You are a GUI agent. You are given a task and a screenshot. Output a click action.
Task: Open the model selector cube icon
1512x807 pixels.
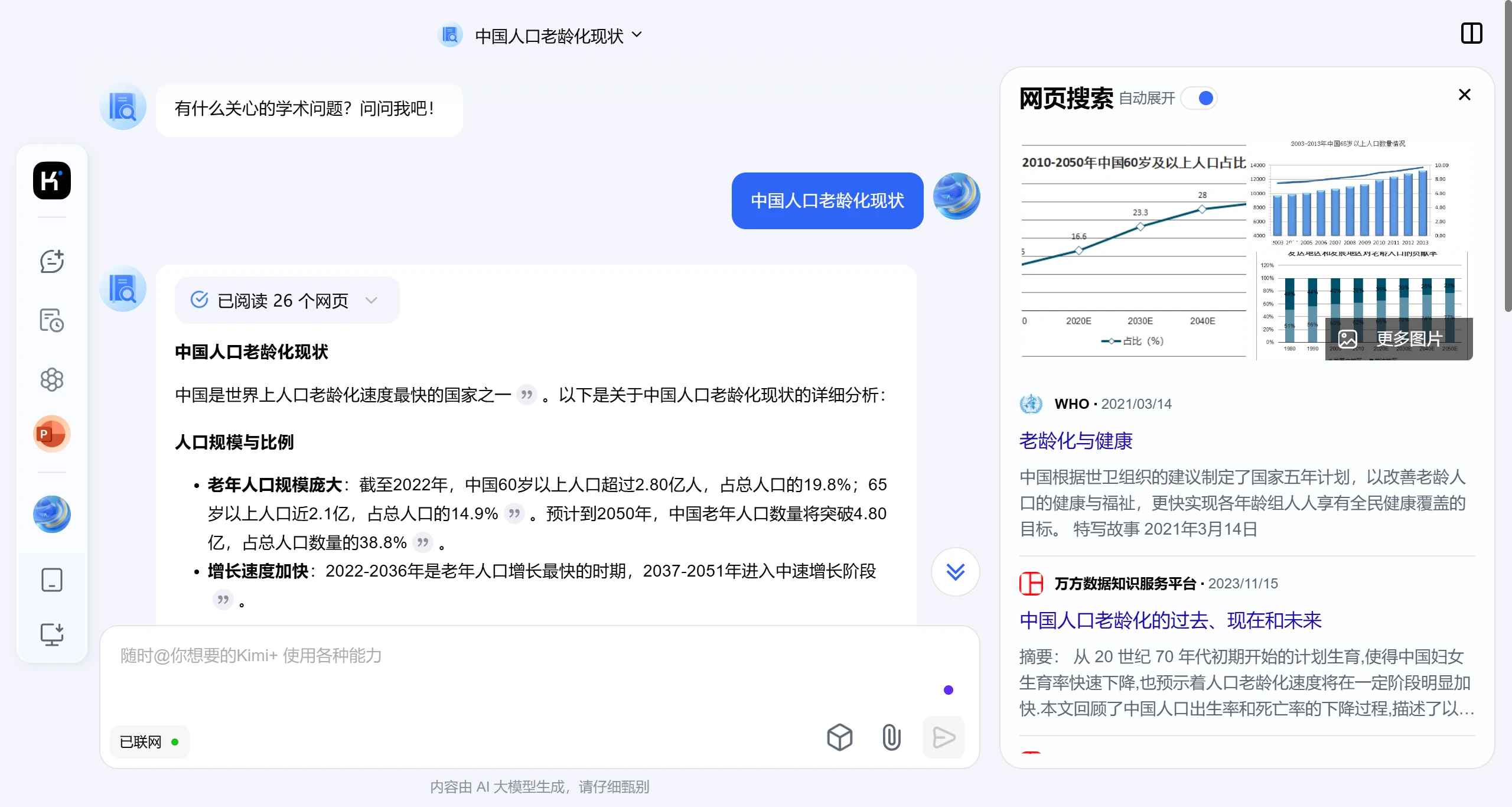840,737
